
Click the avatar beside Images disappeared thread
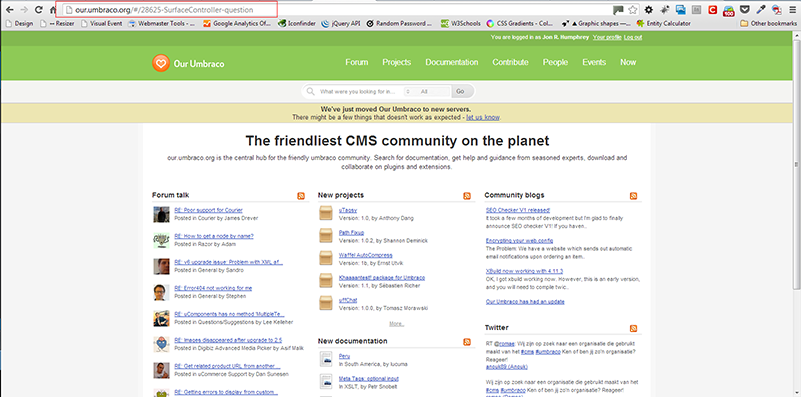[x=161, y=344]
